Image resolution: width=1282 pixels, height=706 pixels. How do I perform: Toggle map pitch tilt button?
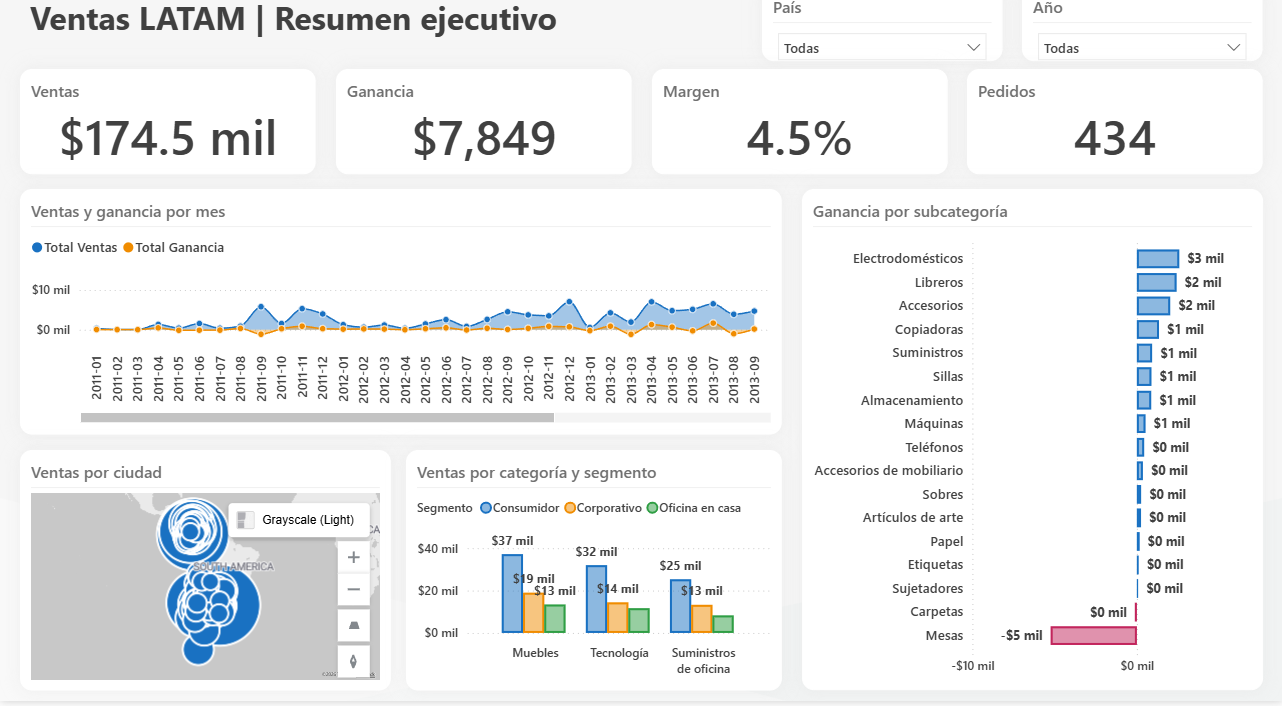[x=353, y=625]
